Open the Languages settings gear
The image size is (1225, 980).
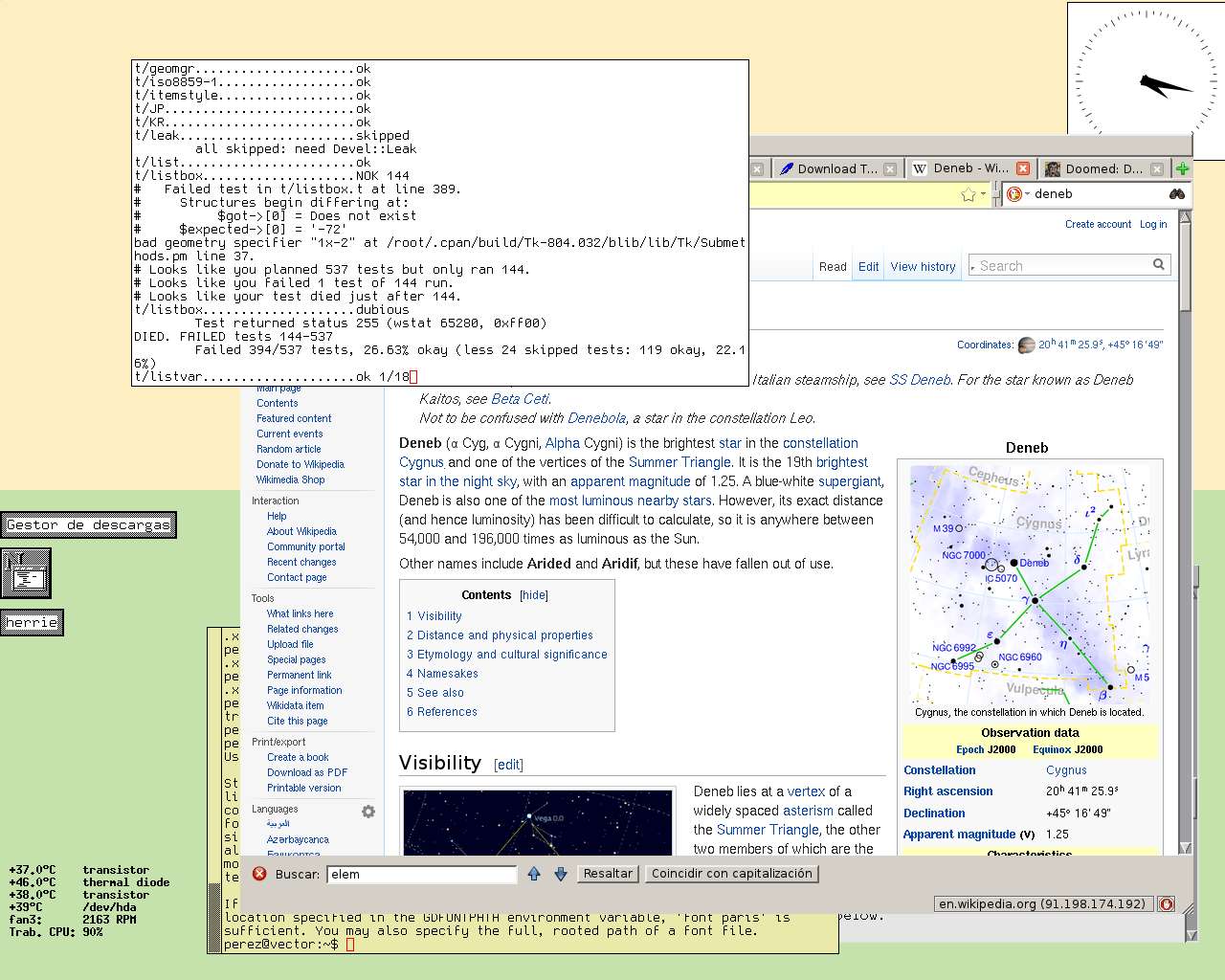(368, 812)
